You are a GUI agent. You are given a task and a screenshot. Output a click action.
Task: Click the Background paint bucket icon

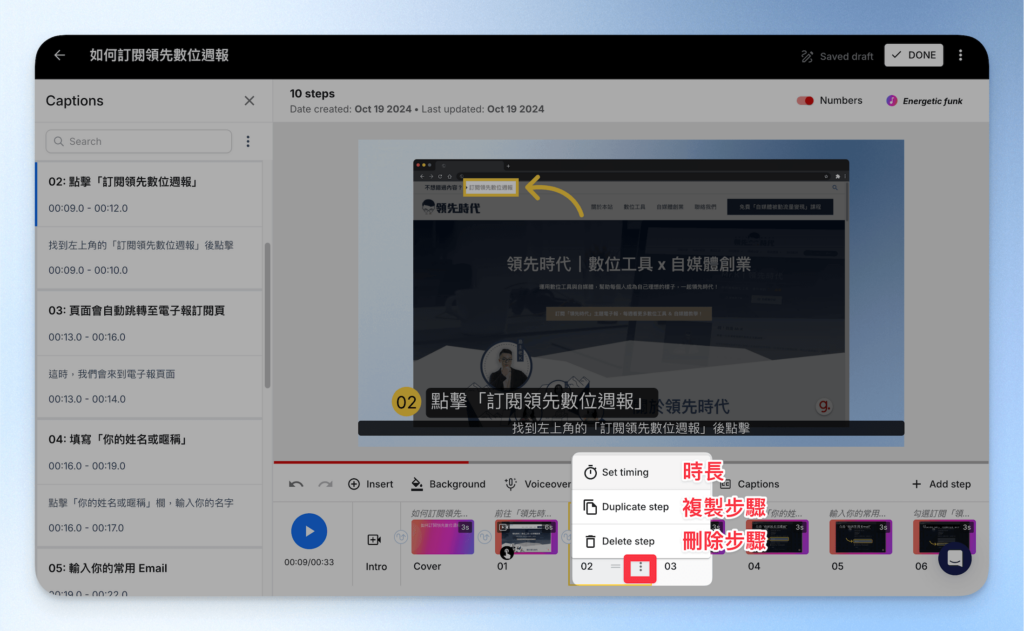point(417,484)
